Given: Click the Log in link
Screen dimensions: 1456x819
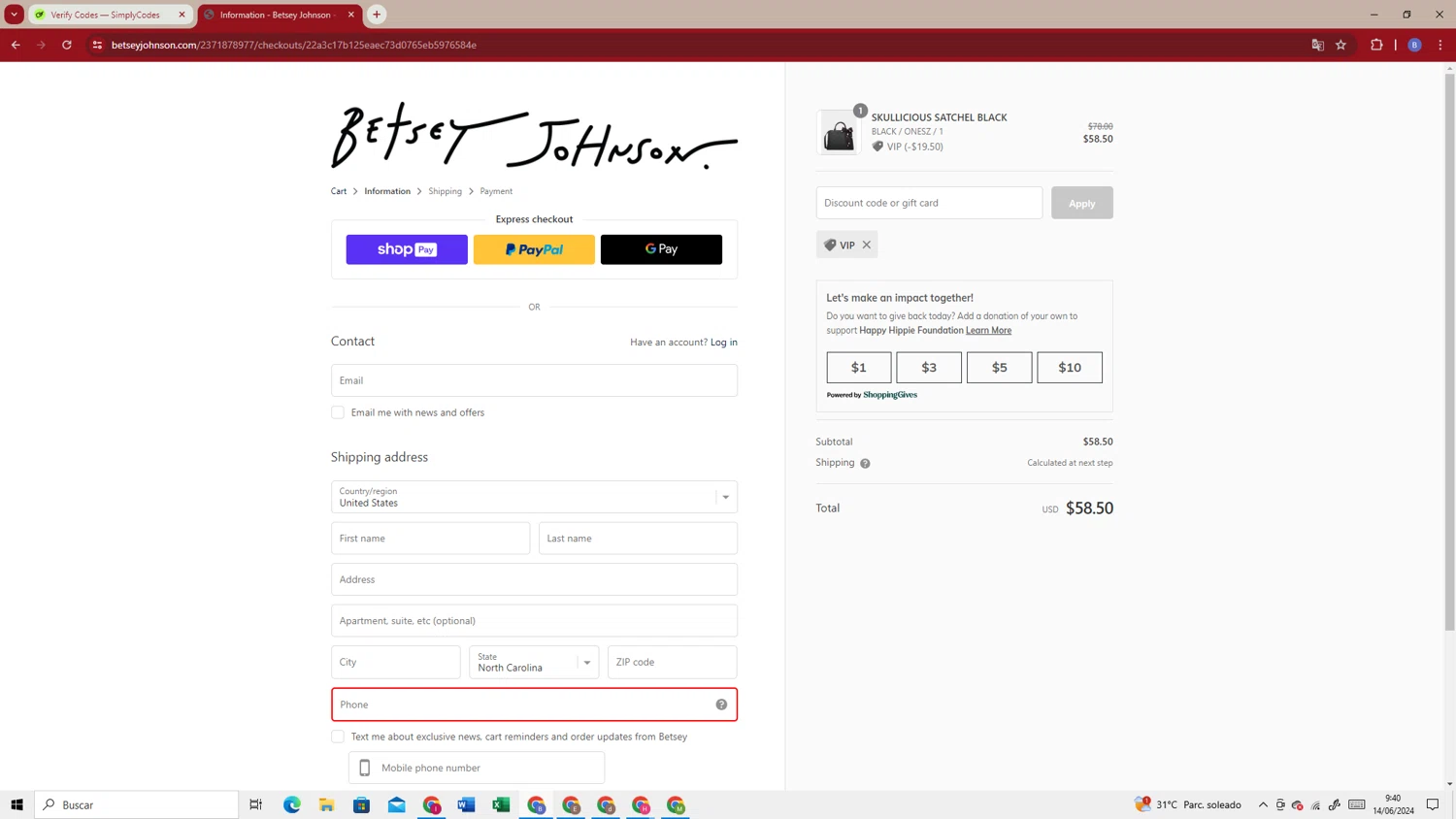Looking at the screenshot, I should click(x=724, y=343).
